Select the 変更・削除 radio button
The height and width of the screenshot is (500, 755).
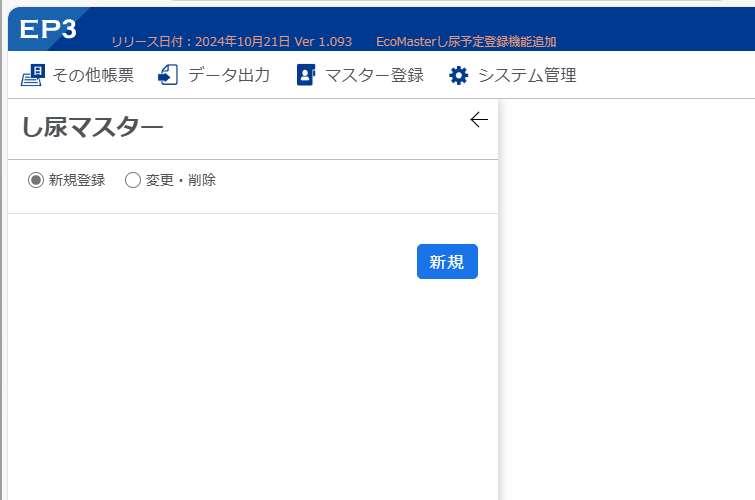tap(132, 180)
